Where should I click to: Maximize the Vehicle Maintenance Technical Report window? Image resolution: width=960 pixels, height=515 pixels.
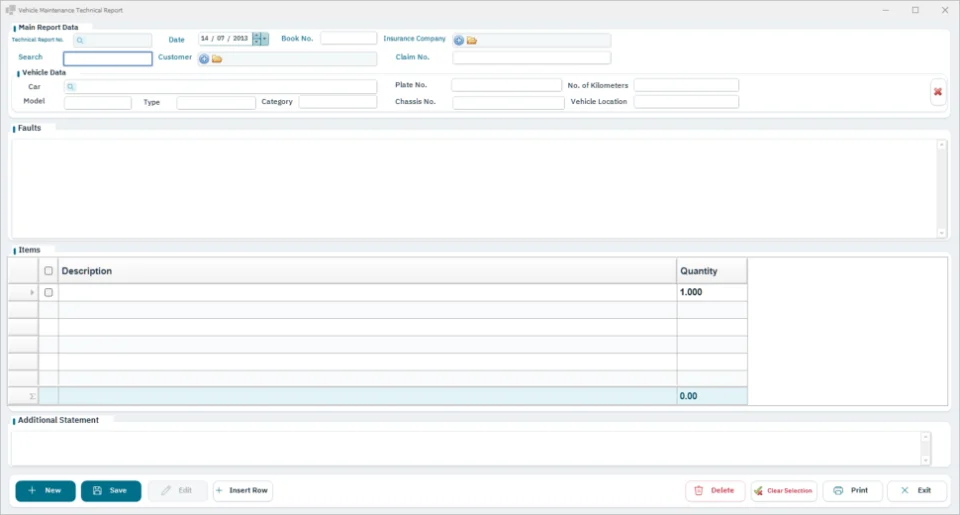(x=915, y=10)
